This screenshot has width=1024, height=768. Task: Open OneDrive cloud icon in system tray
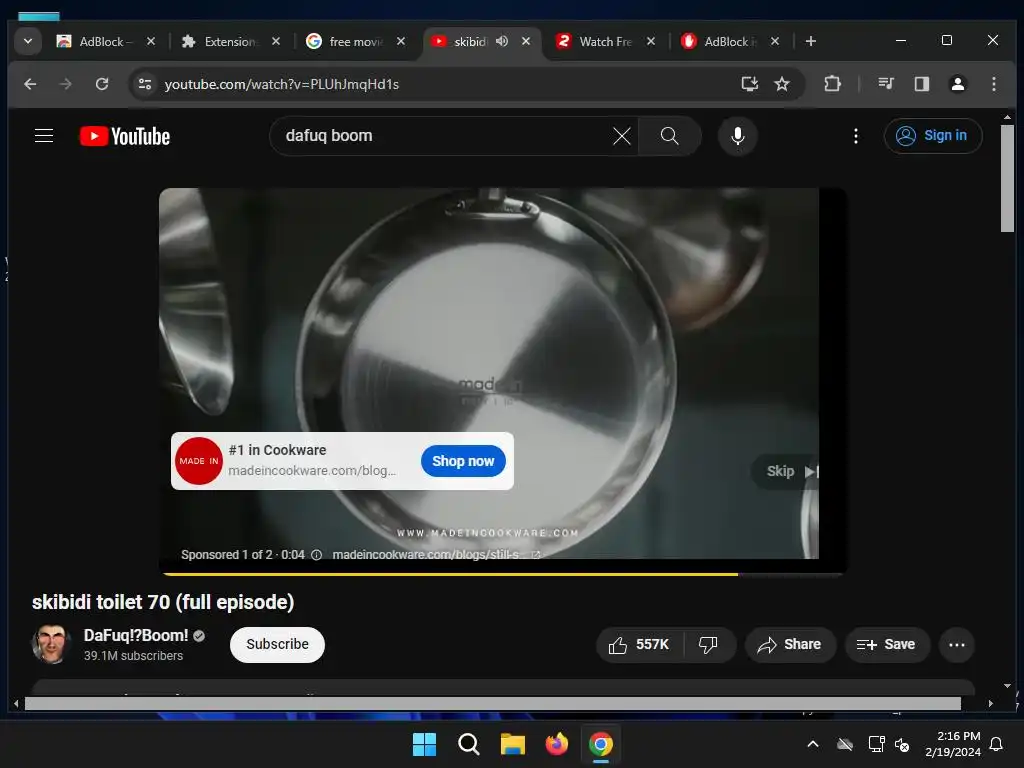pos(845,744)
